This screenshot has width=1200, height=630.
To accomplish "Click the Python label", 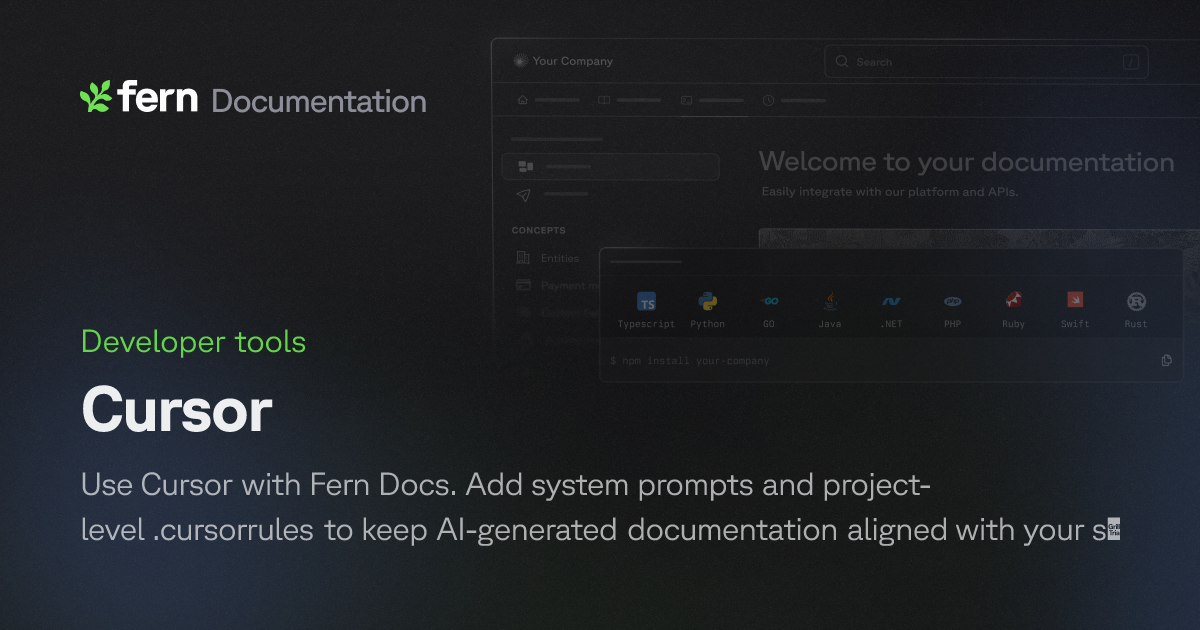I will click(708, 324).
